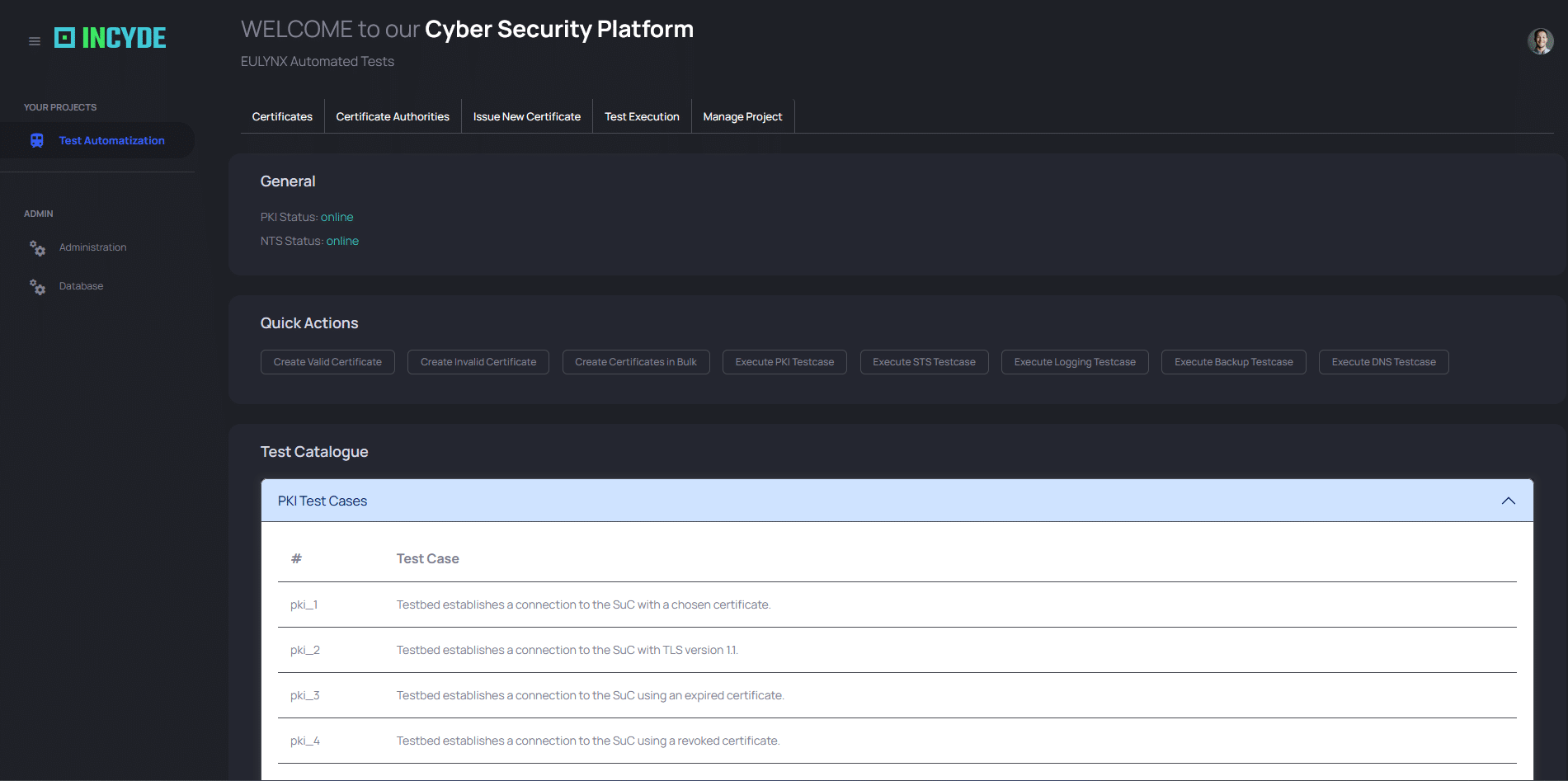Switch to the Certificates tab

[x=282, y=117]
